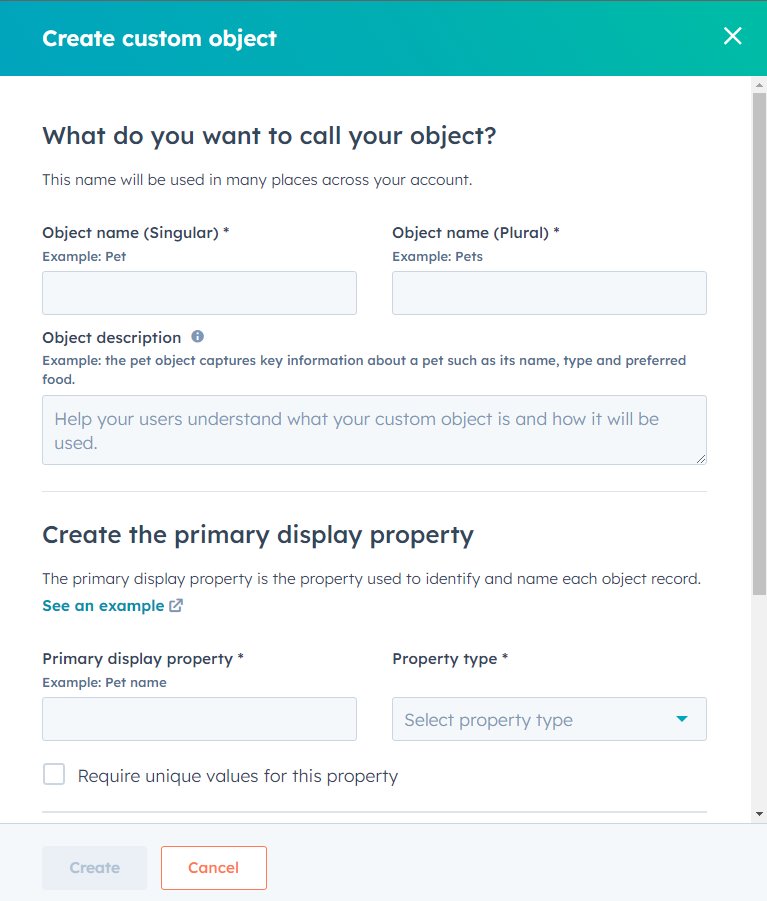Click the teal caret on the Property type selector

pyautogui.click(x=682, y=718)
